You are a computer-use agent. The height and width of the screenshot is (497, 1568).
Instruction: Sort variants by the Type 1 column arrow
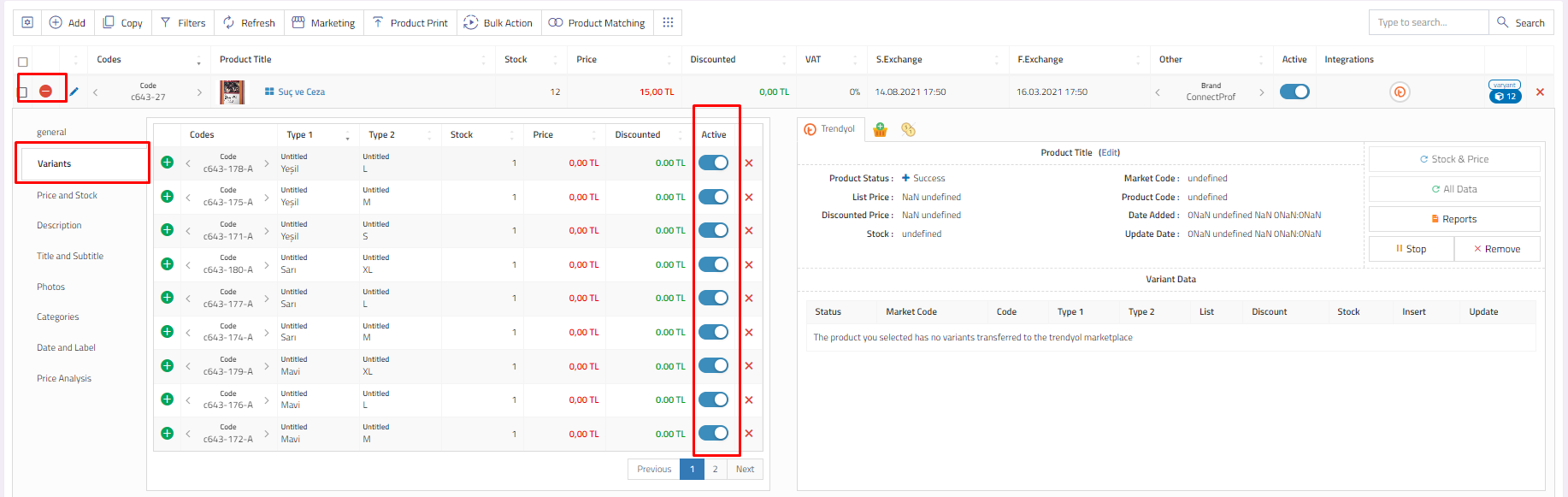pyautogui.click(x=347, y=137)
